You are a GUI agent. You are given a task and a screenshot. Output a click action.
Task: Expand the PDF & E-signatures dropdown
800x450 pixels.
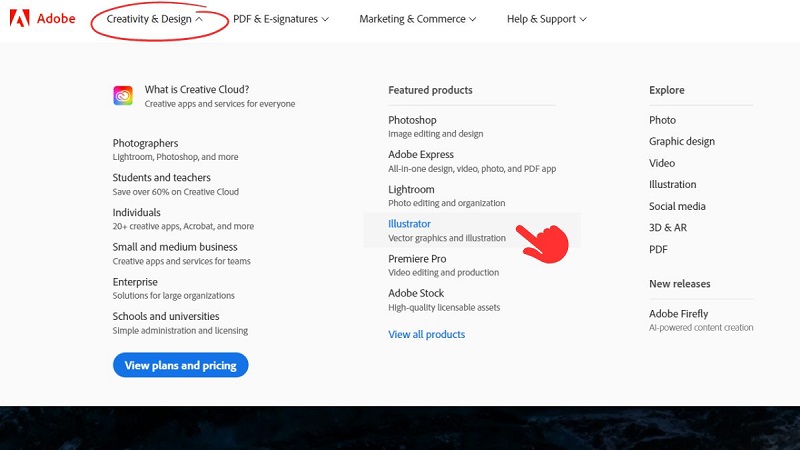[x=280, y=19]
